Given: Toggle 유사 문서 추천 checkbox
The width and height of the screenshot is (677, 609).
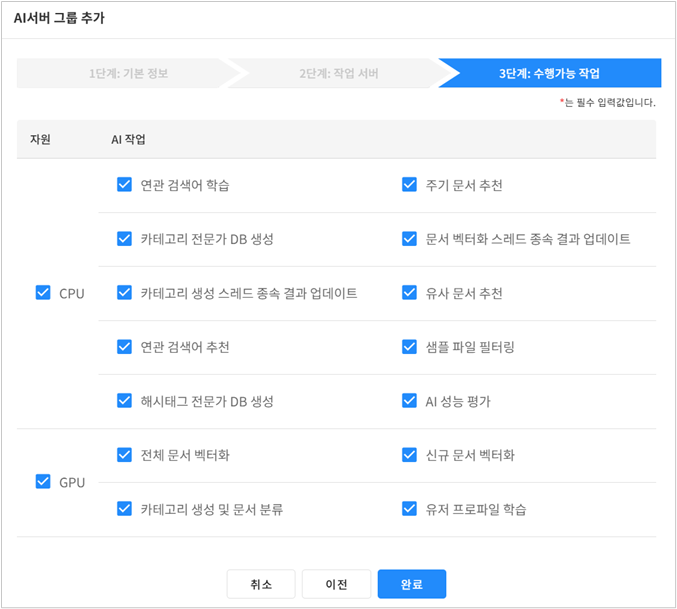Looking at the screenshot, I should coord(409,293).
